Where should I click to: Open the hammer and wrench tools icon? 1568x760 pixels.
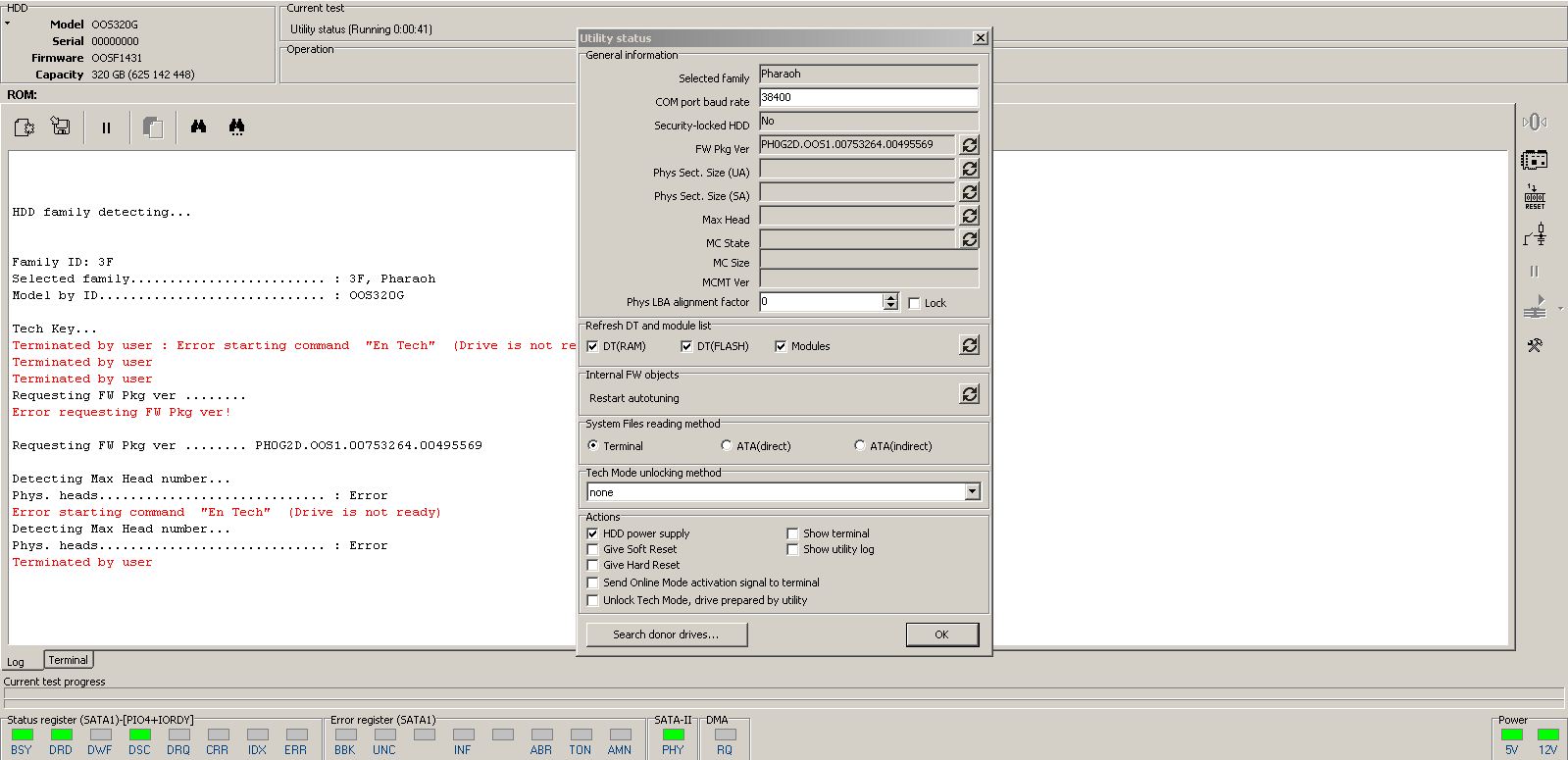click(x=1535, y=345)
